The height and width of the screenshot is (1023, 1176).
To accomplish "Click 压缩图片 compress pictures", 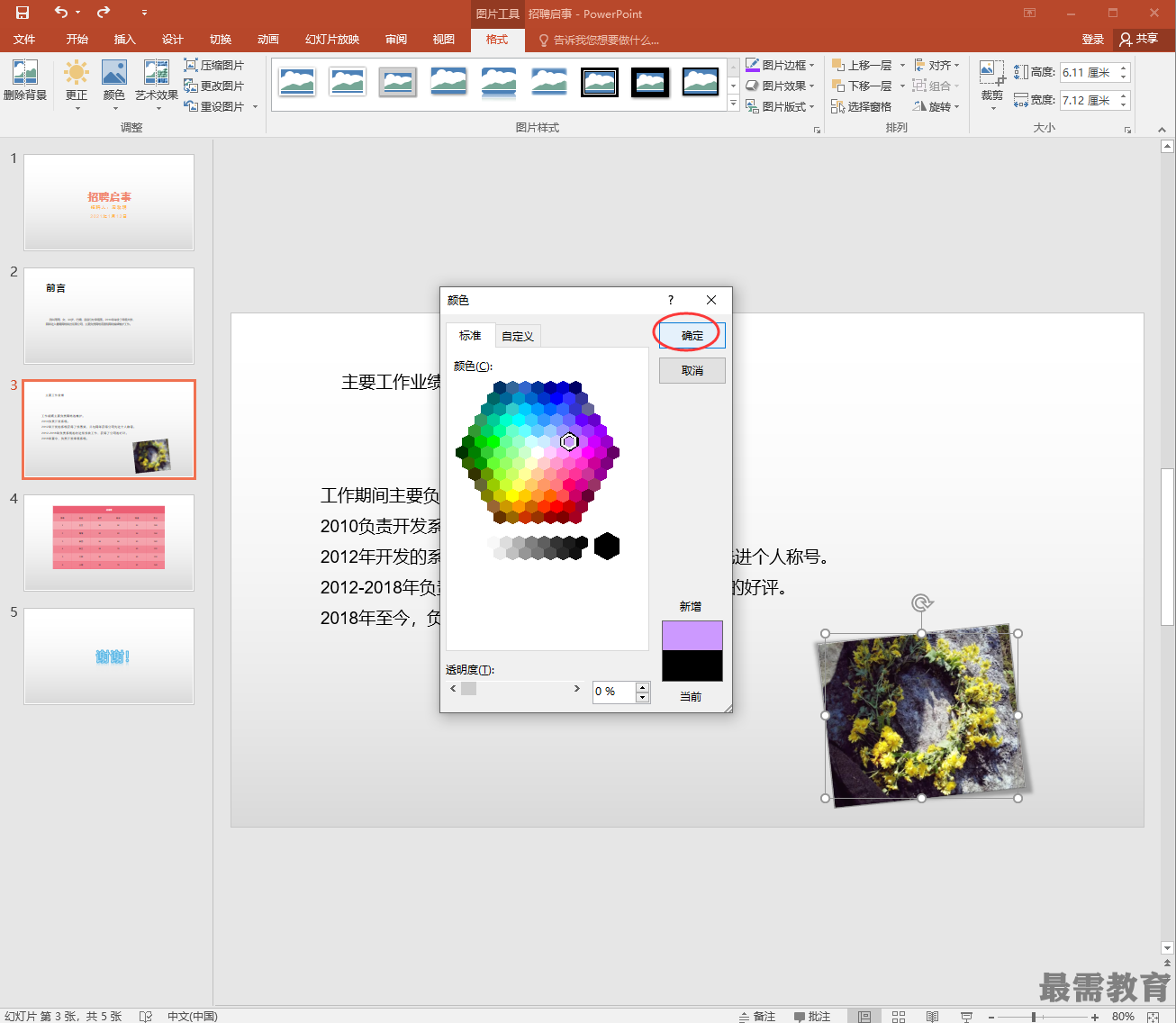I will tap(214, 65).
